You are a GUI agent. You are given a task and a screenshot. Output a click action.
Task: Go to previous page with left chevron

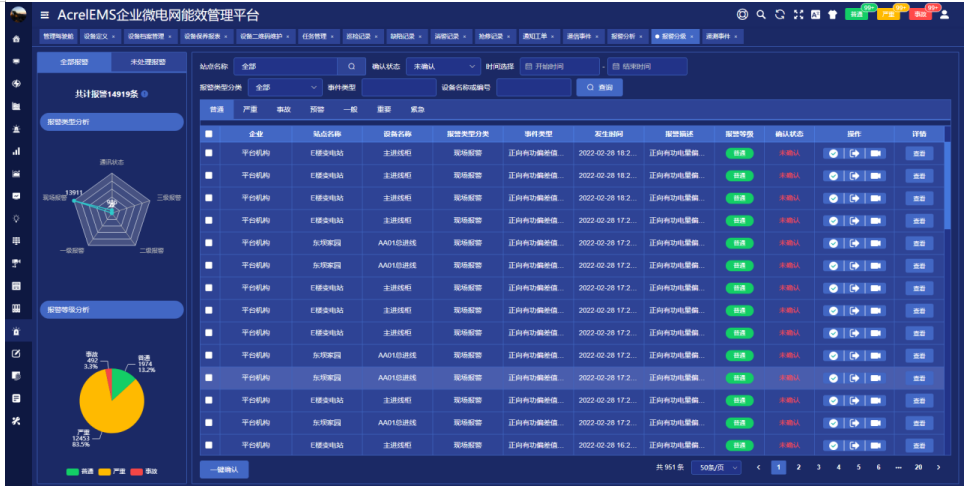coord(758,467)
